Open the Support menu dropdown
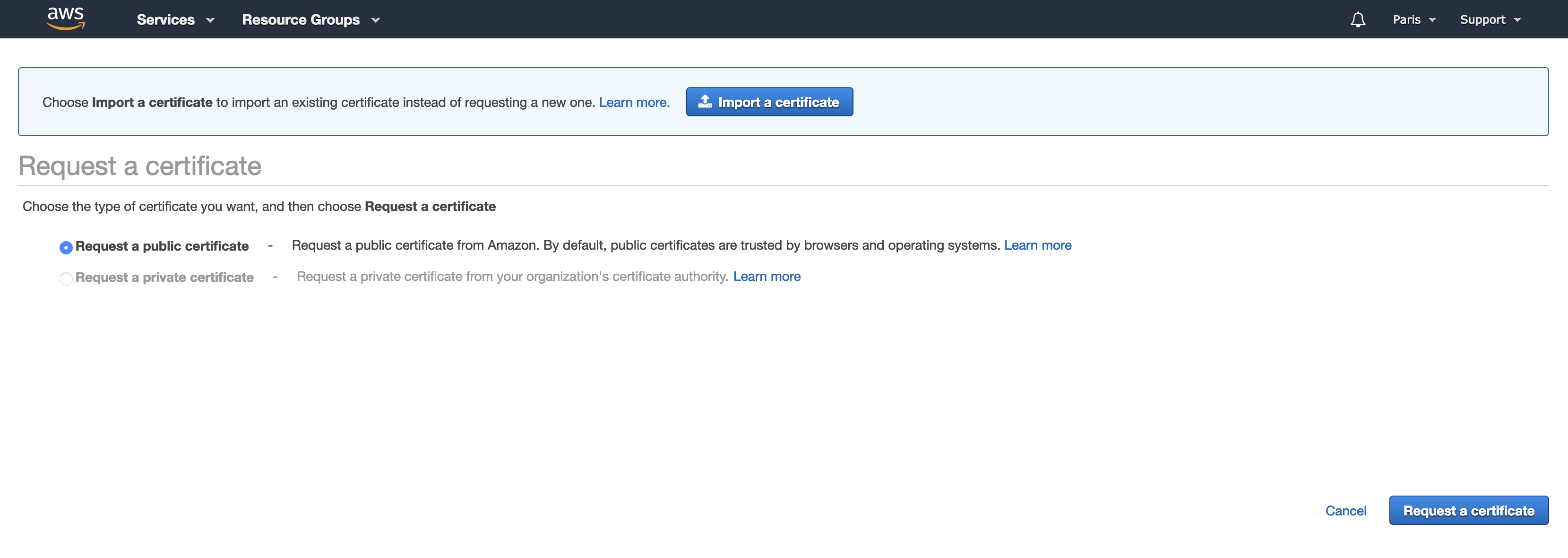 tap(1490, 20)
